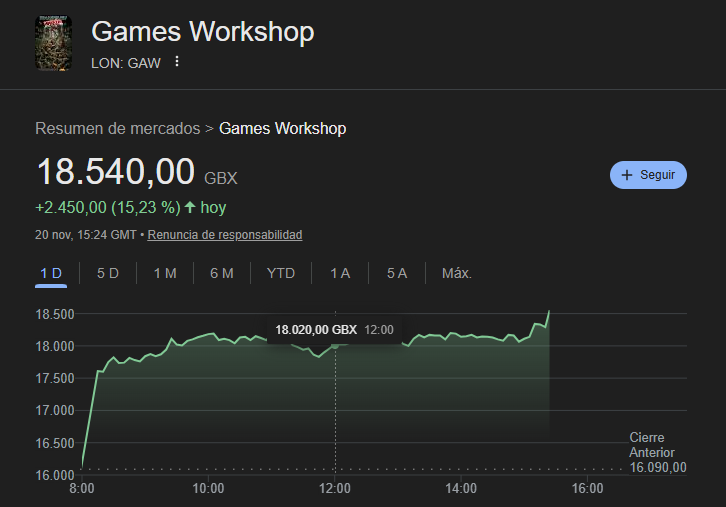
Task: Follow the stock with the Seguir button label
Action: click(657, 175)
